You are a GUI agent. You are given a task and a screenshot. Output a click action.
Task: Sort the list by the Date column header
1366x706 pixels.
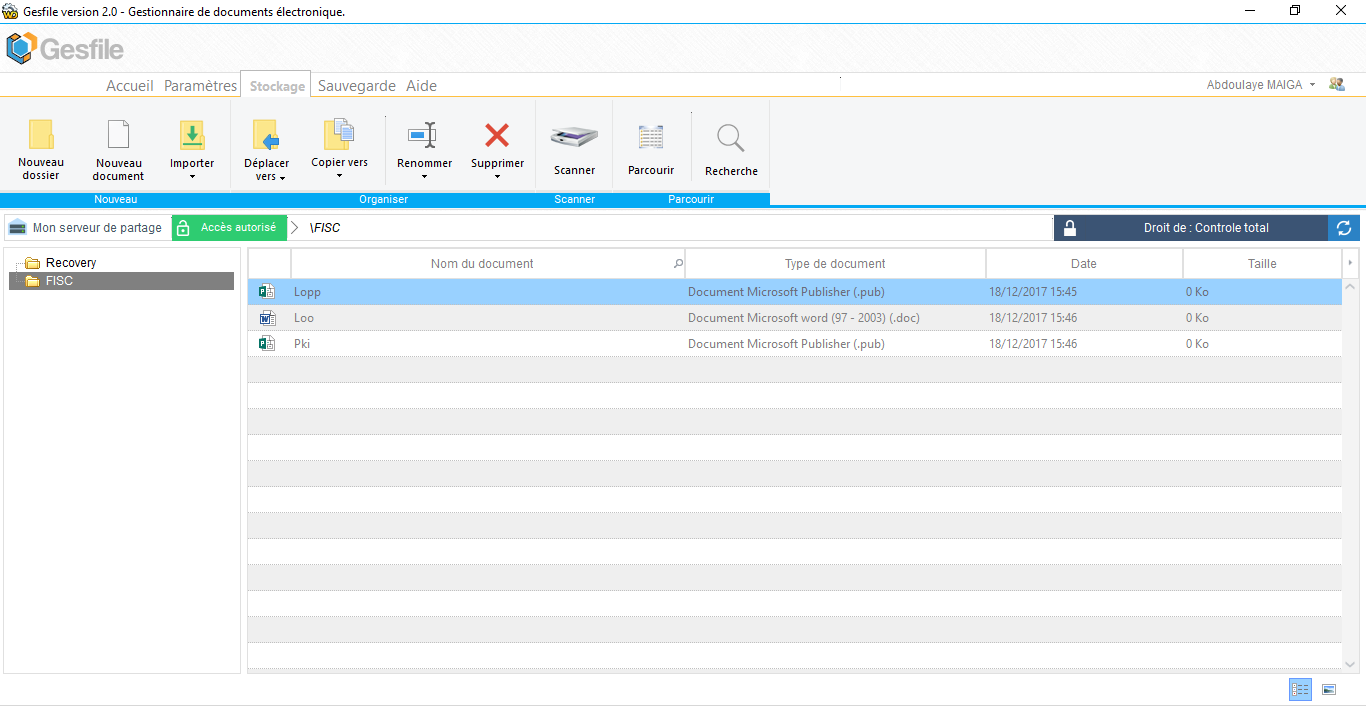(x=1083, y=264)
